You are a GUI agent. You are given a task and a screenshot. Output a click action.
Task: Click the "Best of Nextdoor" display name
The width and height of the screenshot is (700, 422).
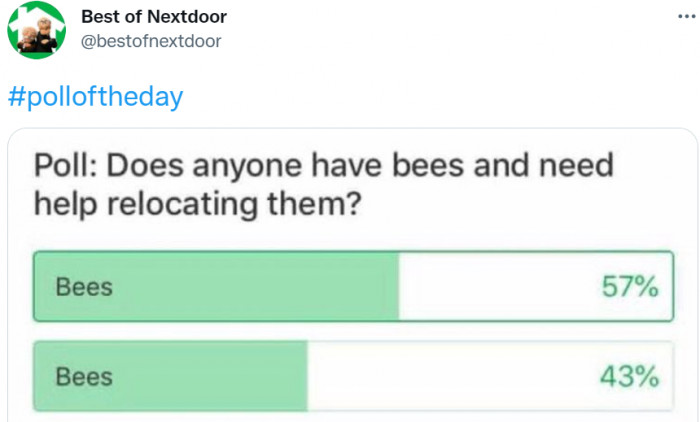click(153, 17)
